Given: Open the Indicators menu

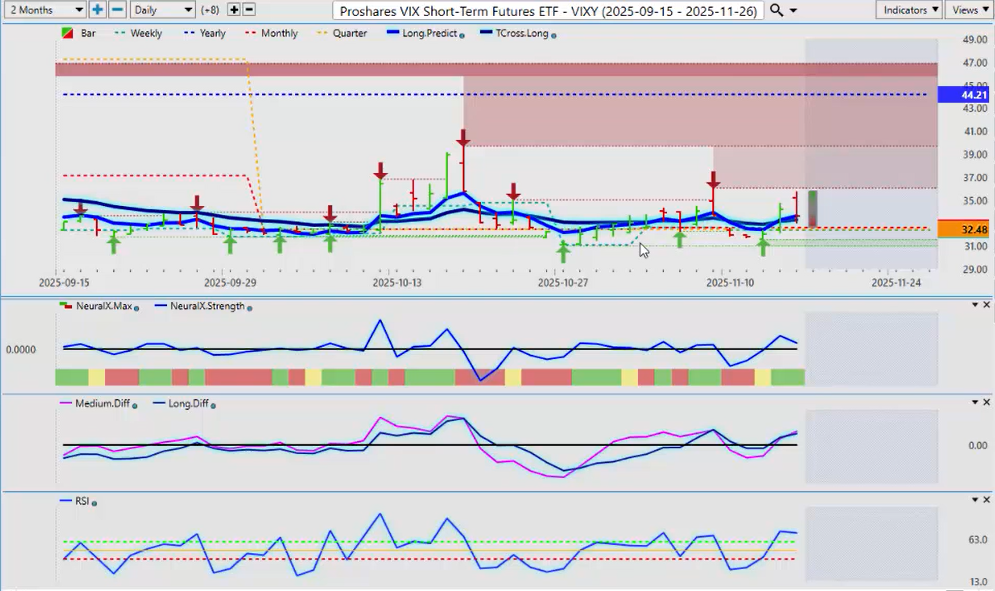Looking at the screenshot, I should click(909, 10).
